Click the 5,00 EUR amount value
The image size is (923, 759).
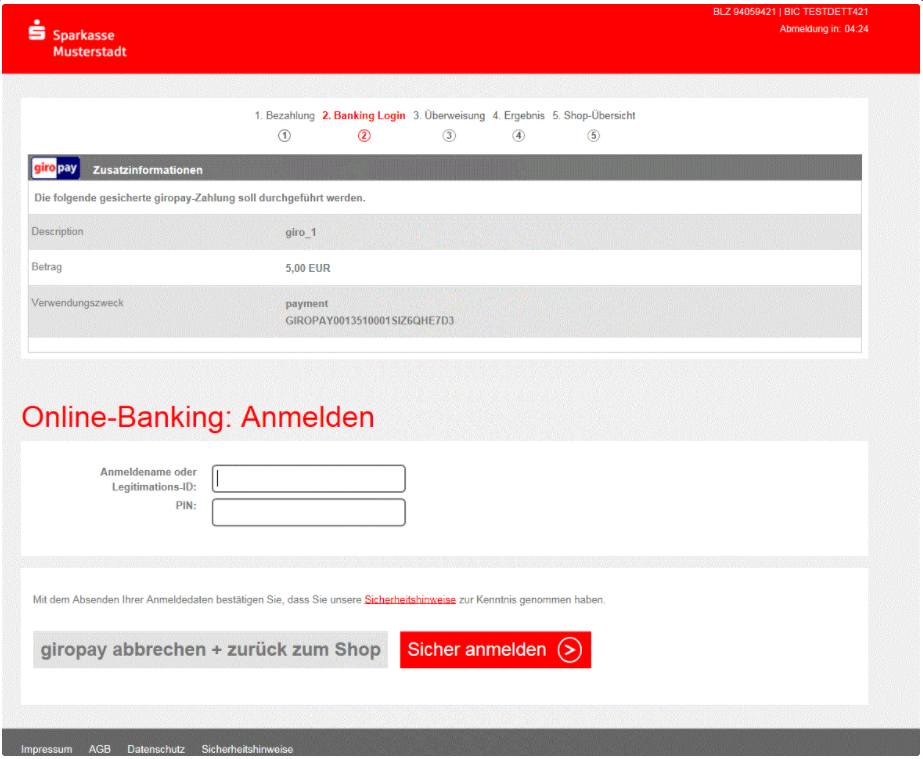(308, 268)
